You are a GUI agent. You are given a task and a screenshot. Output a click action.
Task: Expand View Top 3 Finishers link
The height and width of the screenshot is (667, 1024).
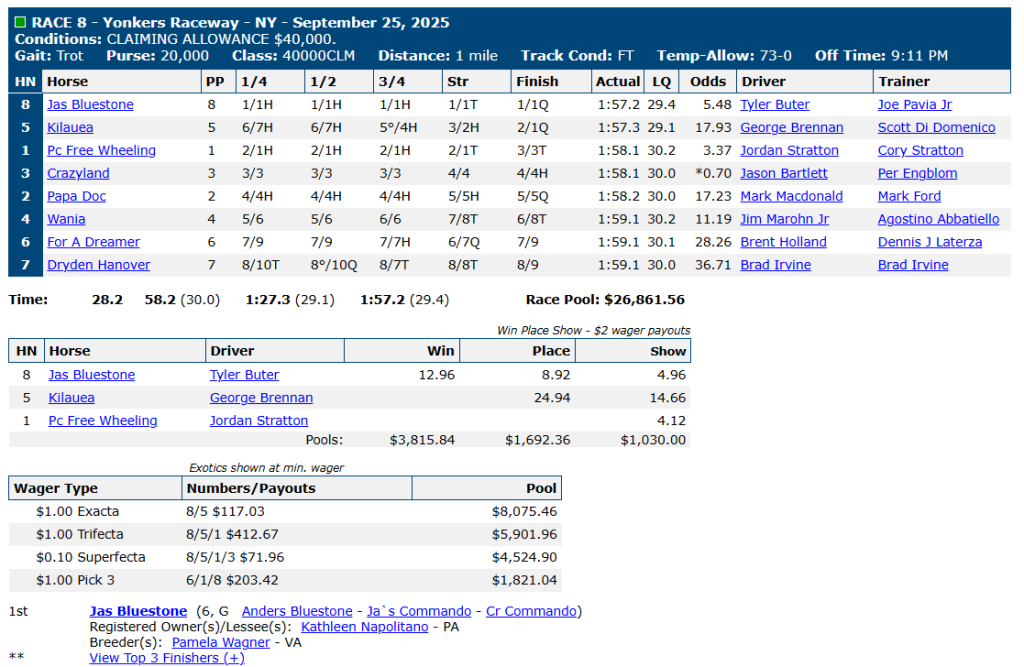click(166, 657)
